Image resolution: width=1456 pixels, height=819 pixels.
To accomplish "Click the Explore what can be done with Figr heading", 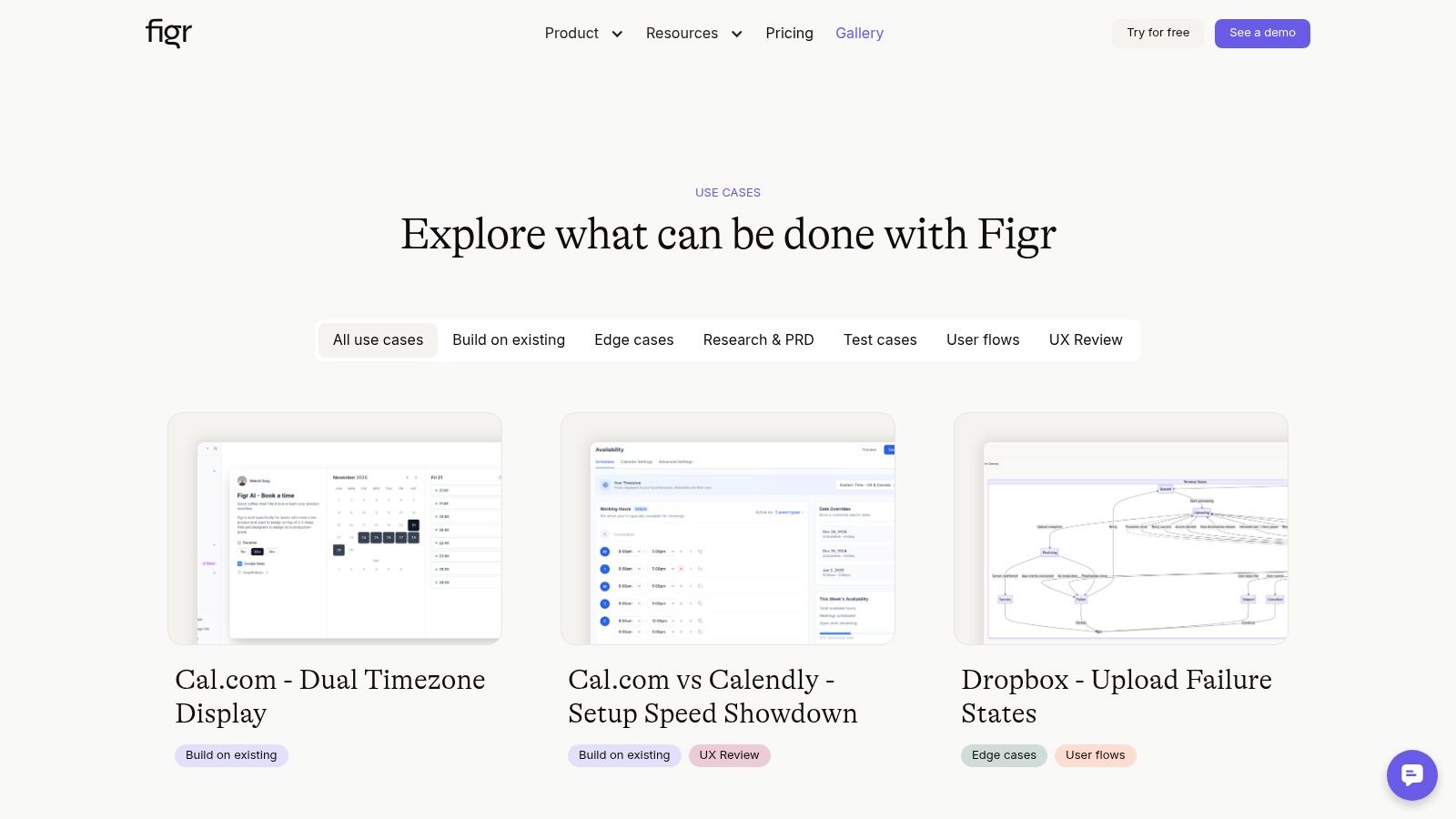I will coord(728,235).
